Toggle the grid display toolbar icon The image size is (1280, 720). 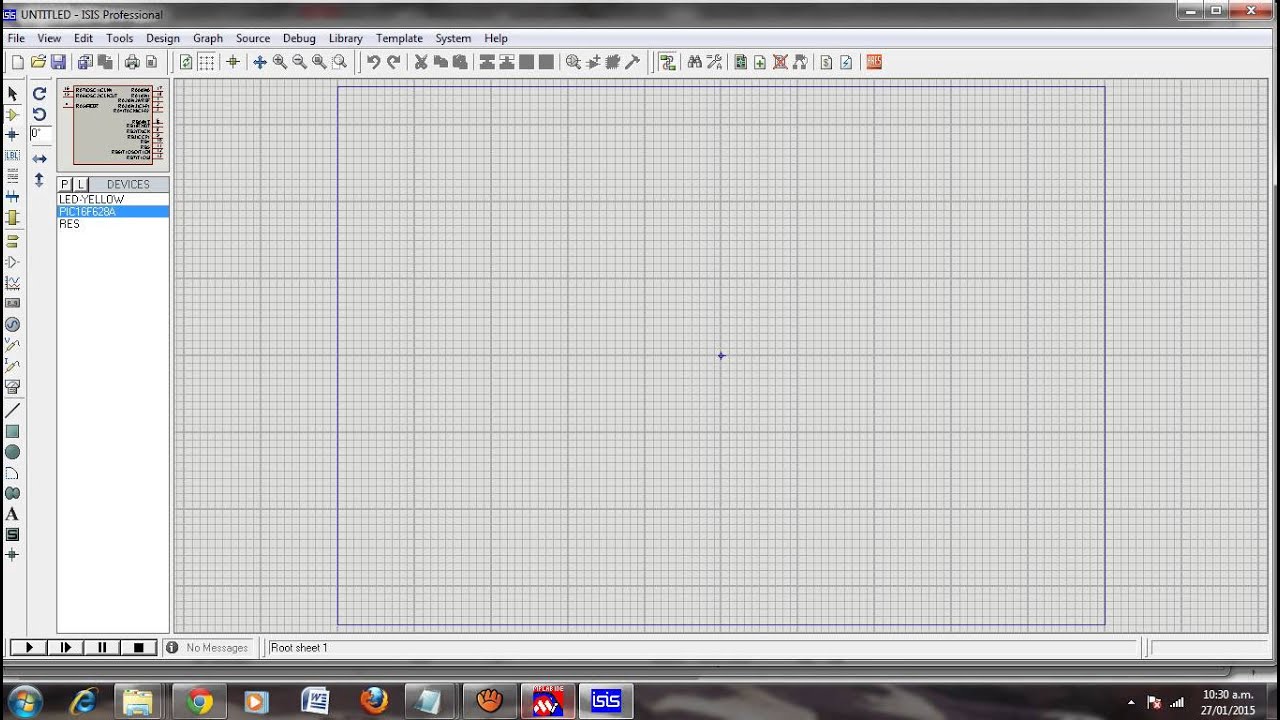206,62
